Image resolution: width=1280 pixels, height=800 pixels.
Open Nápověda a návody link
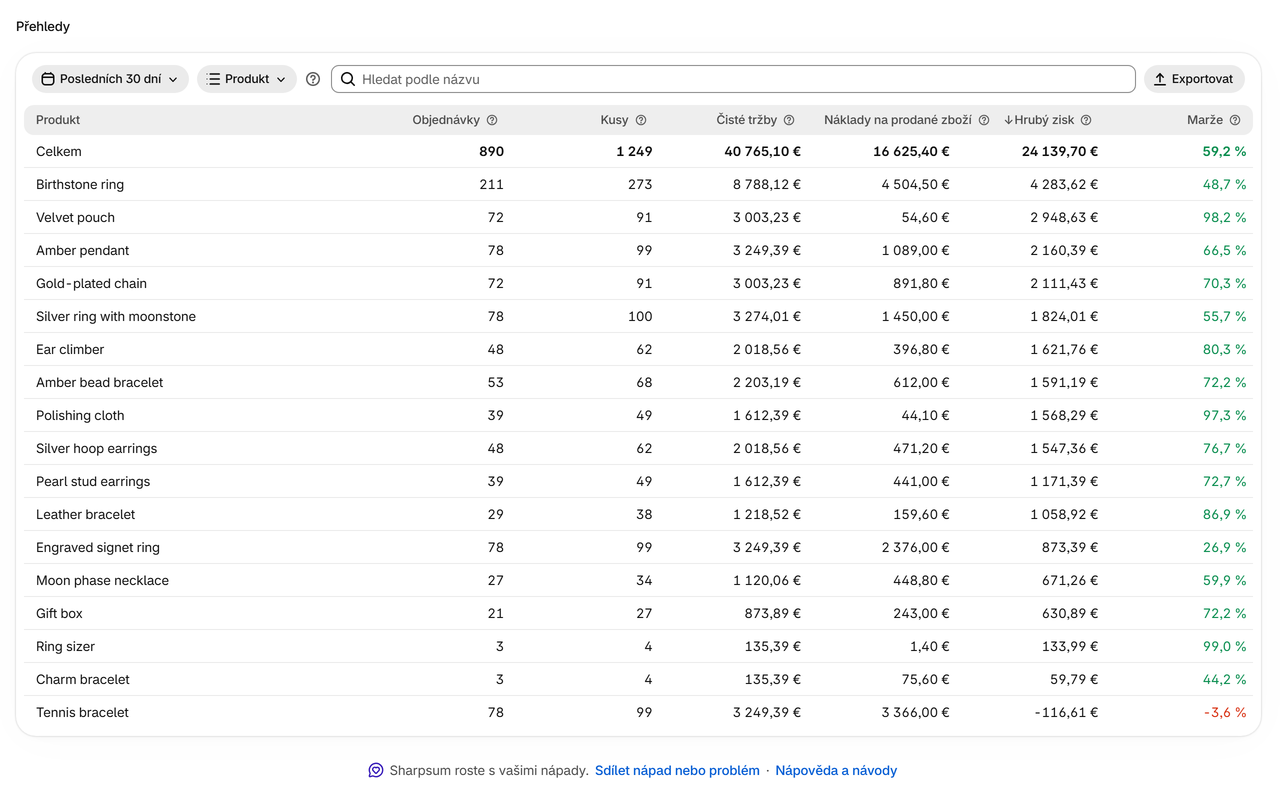pyautogui.click(x=836, y=771)
